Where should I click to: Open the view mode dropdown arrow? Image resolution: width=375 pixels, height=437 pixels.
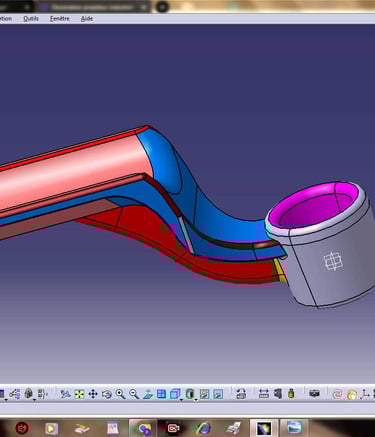pyautogui.click(x=196, y=399)
